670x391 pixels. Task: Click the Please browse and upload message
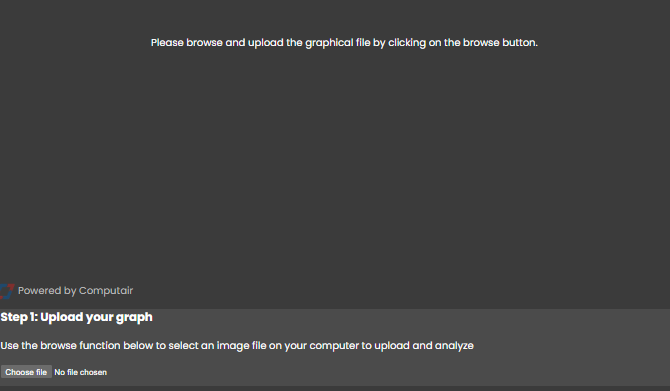[x=344, y=43]
